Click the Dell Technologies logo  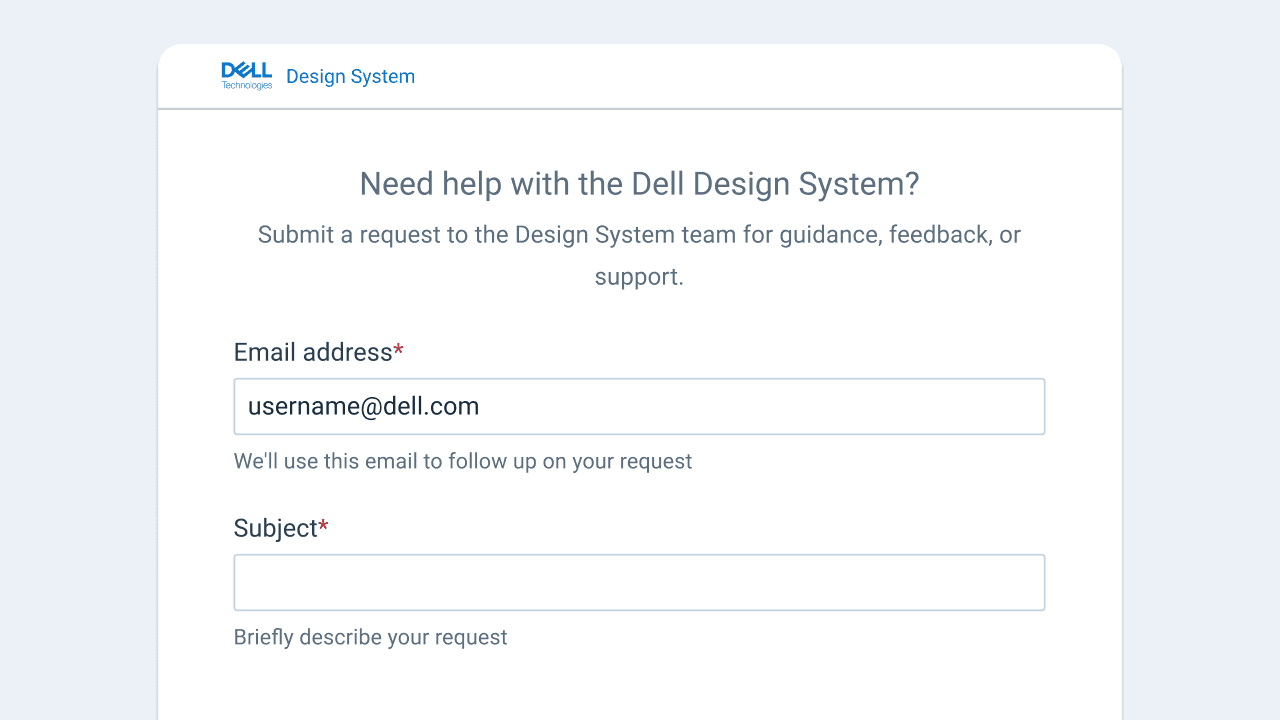tap(246, 76)
